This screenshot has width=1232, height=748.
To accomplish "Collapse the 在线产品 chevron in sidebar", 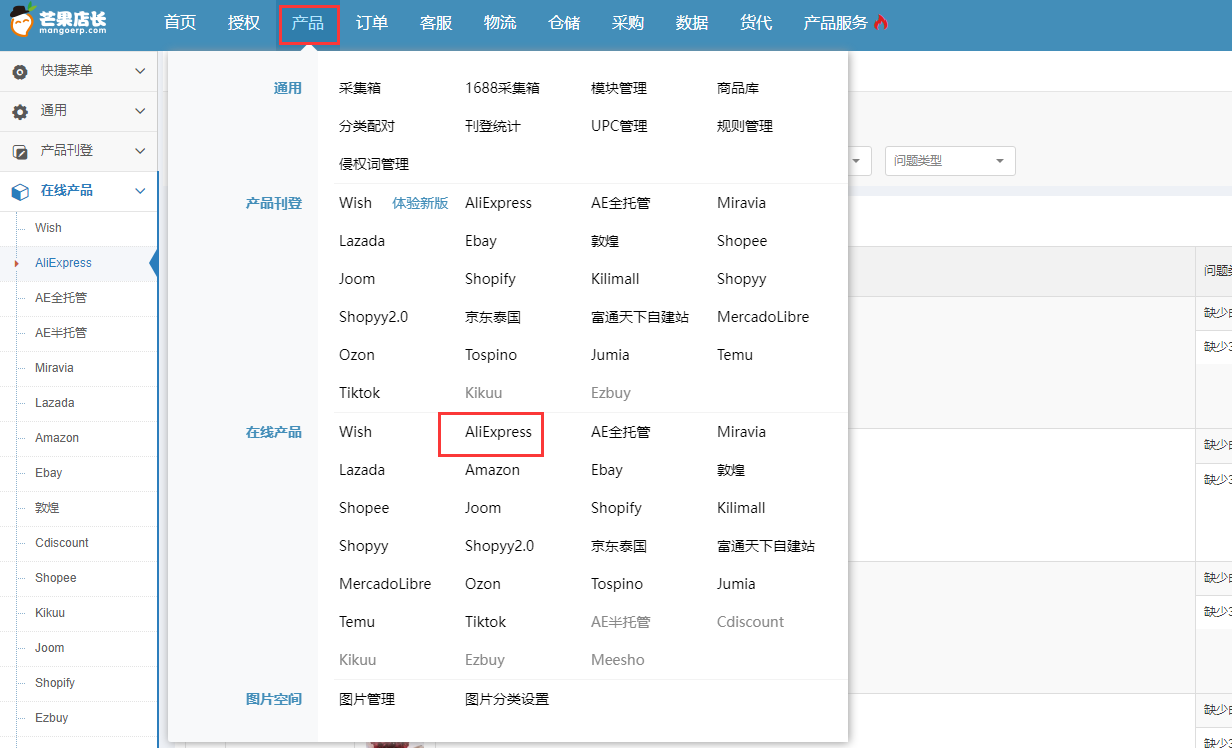I will tap(140, 190).
